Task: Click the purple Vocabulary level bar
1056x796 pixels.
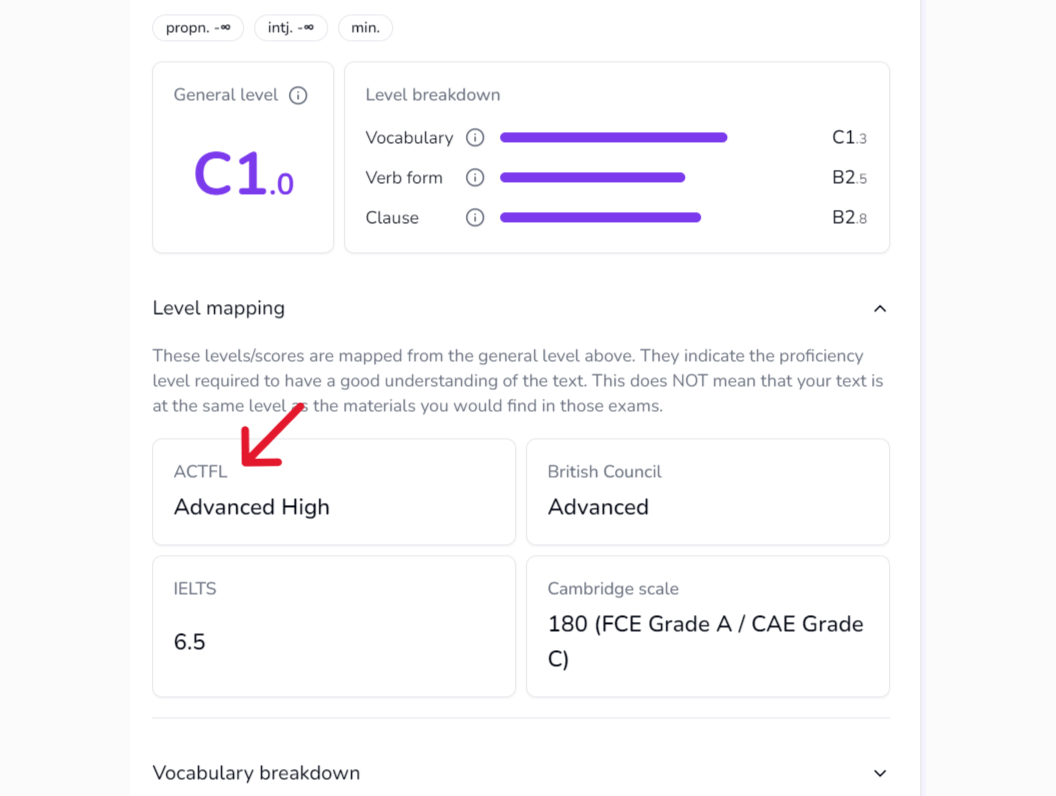Action: coord(613,137)
